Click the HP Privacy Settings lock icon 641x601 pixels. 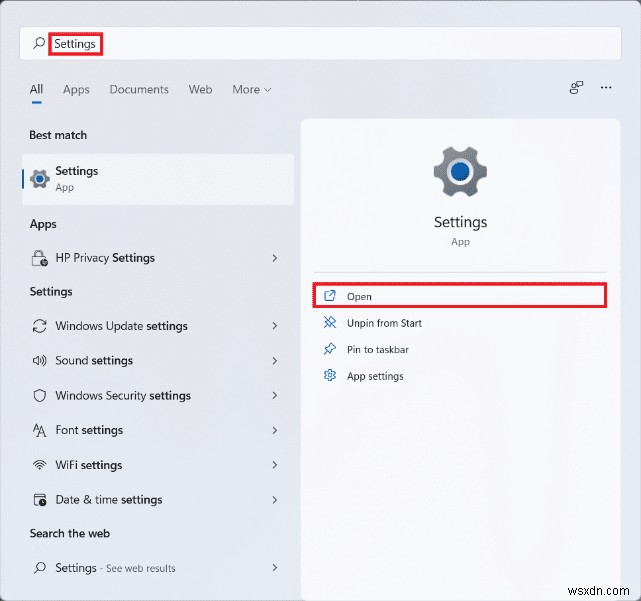[x=40, y=258]
